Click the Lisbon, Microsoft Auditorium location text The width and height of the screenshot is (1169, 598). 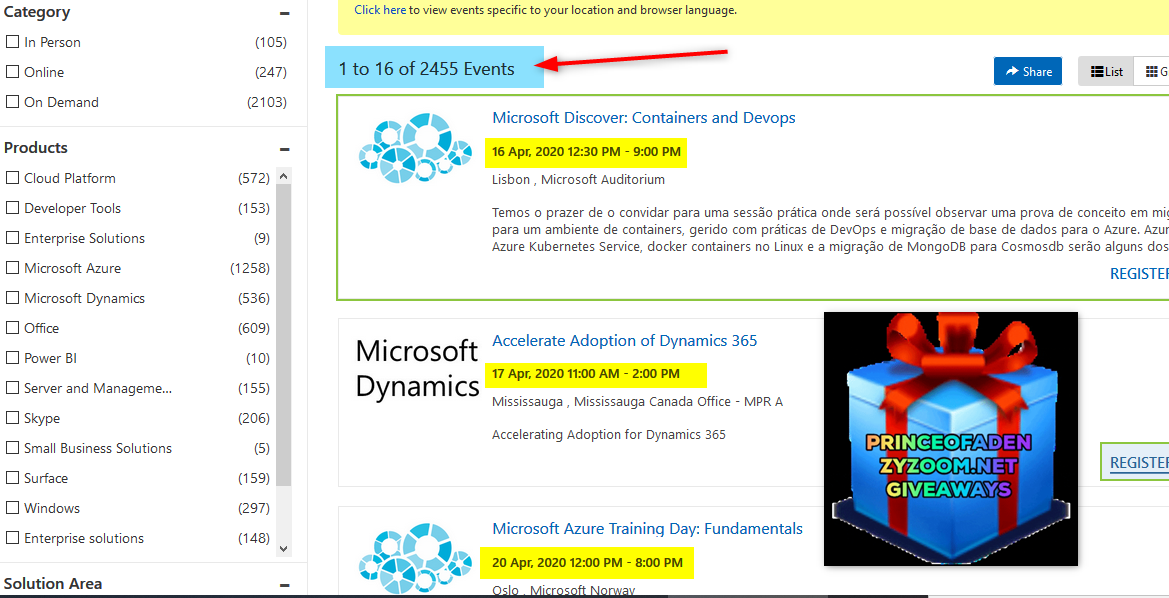[x=578, y=179]
